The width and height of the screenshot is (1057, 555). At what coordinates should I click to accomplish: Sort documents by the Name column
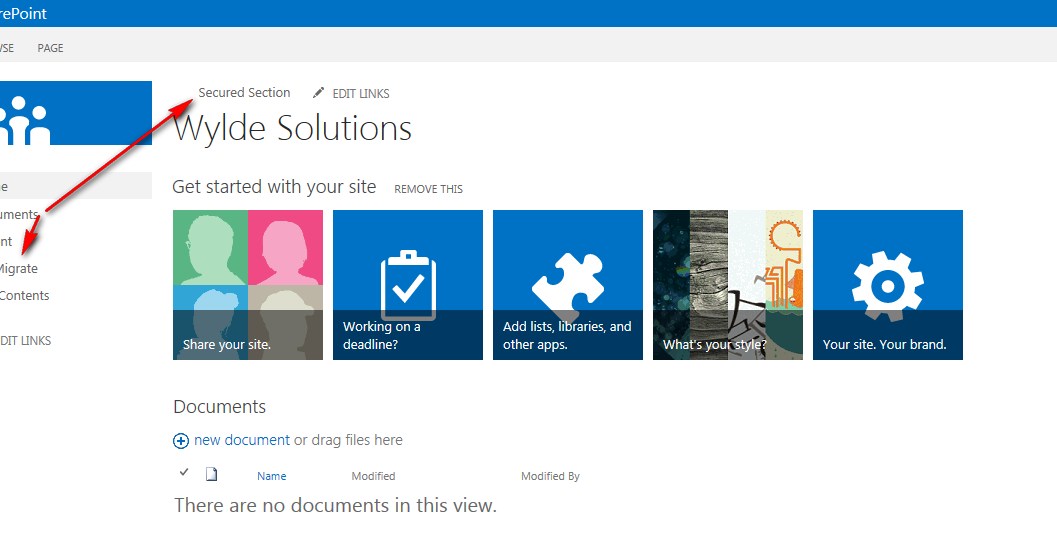(x=272, y=476)
